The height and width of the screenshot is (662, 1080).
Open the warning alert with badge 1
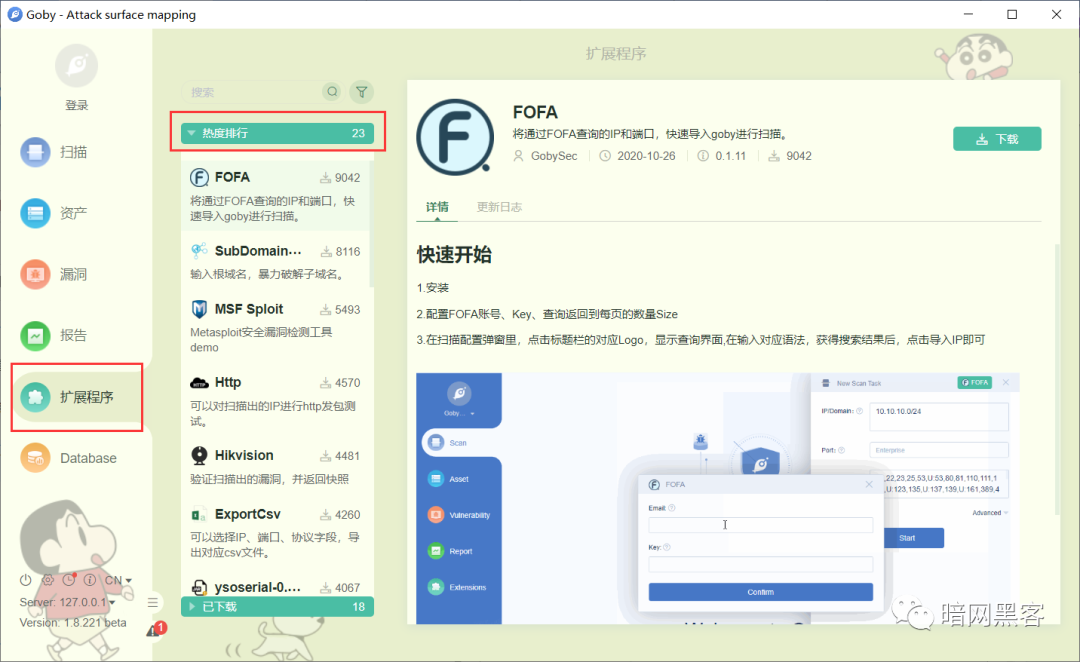(x=156, y=629)
